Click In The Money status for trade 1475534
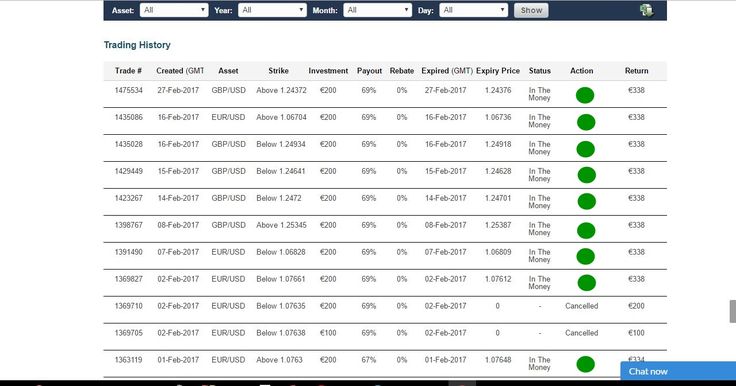The width and height of the screenshot is (736, 386). [540, 94]
